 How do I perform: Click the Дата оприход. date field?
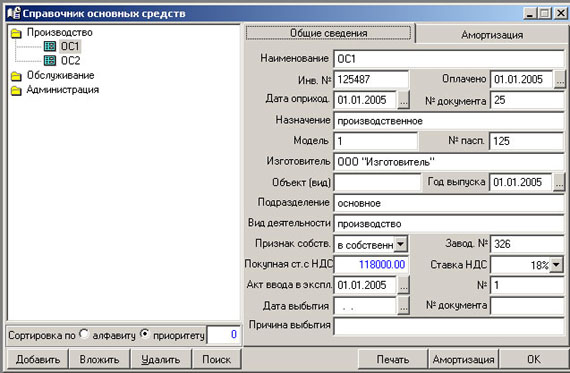pos(365,100)
